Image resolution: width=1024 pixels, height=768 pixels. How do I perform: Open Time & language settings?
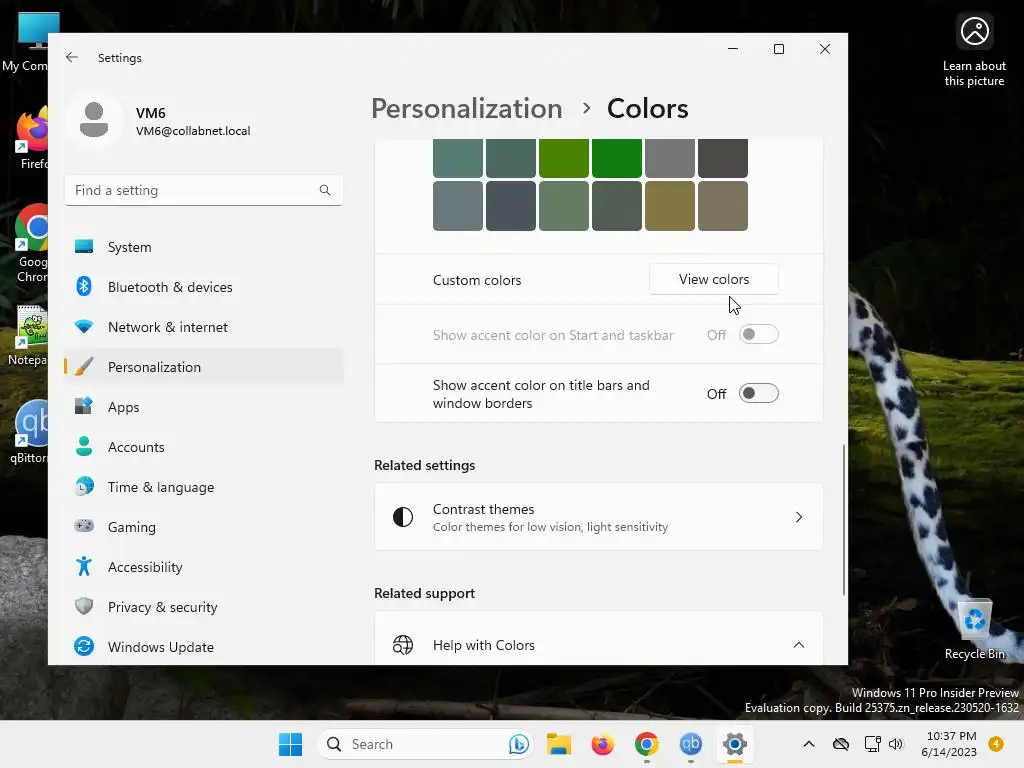coord(204,487)
